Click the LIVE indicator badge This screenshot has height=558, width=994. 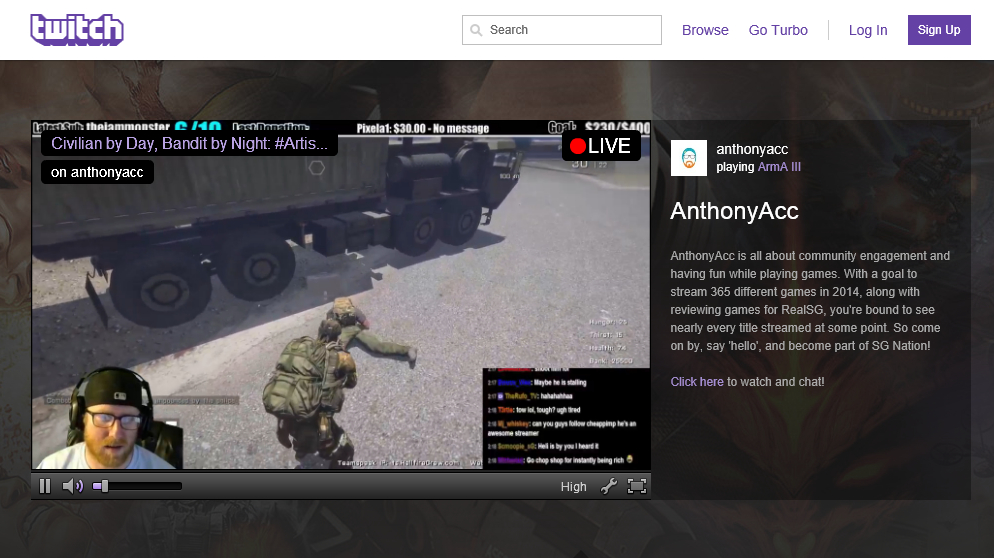click(x=600, y=146)
